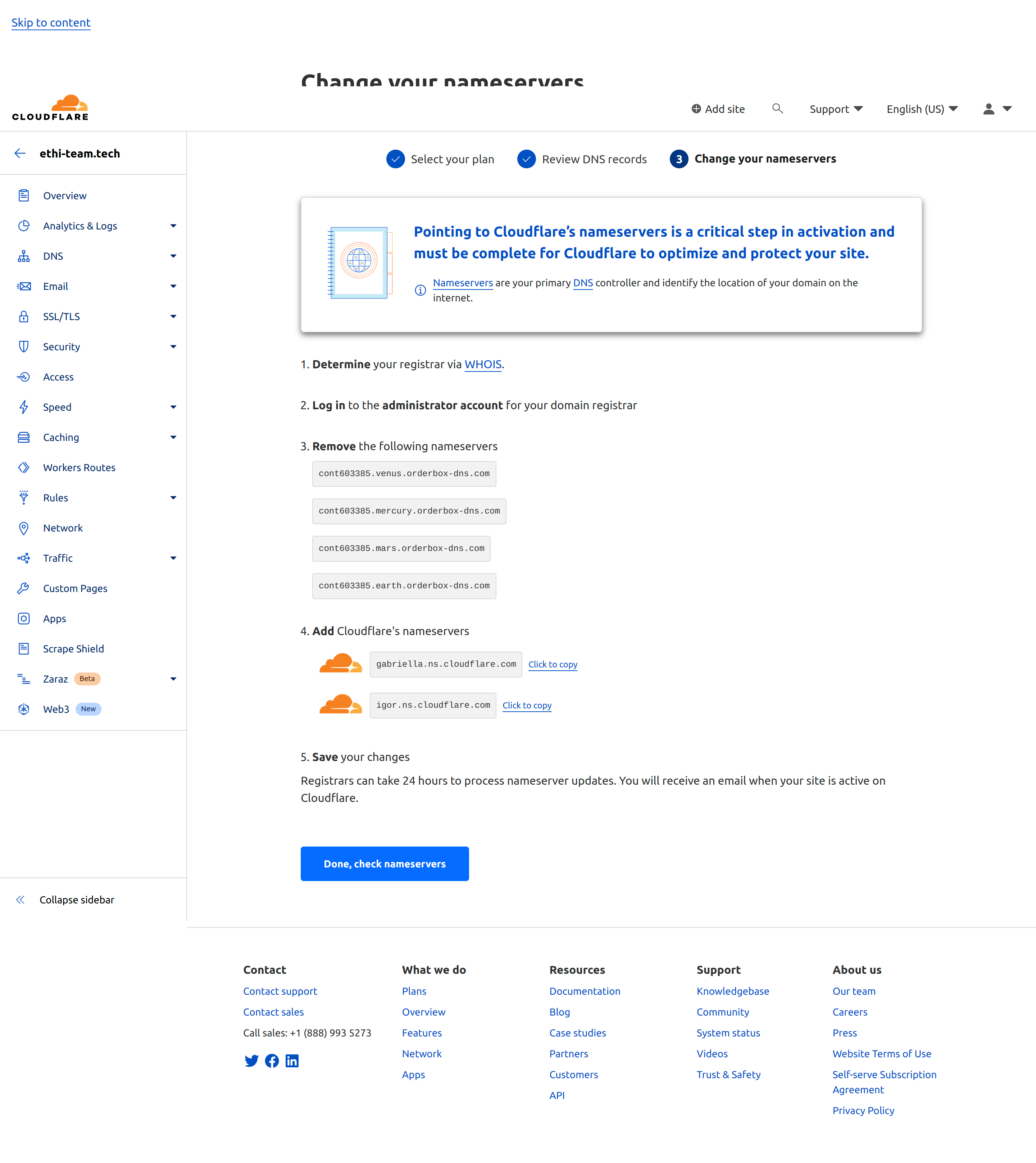Collapse the sidebar
This screenshot has height=1163, width=1036.
click(65, 899)
